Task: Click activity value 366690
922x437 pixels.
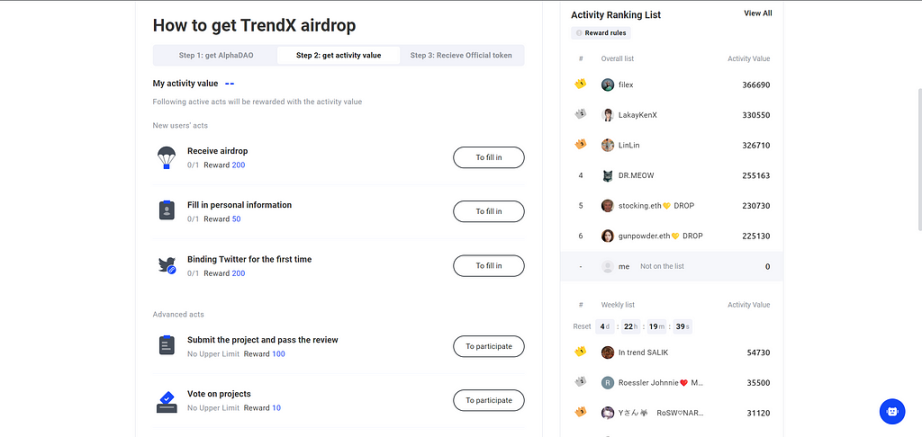Action: [756, 85]
